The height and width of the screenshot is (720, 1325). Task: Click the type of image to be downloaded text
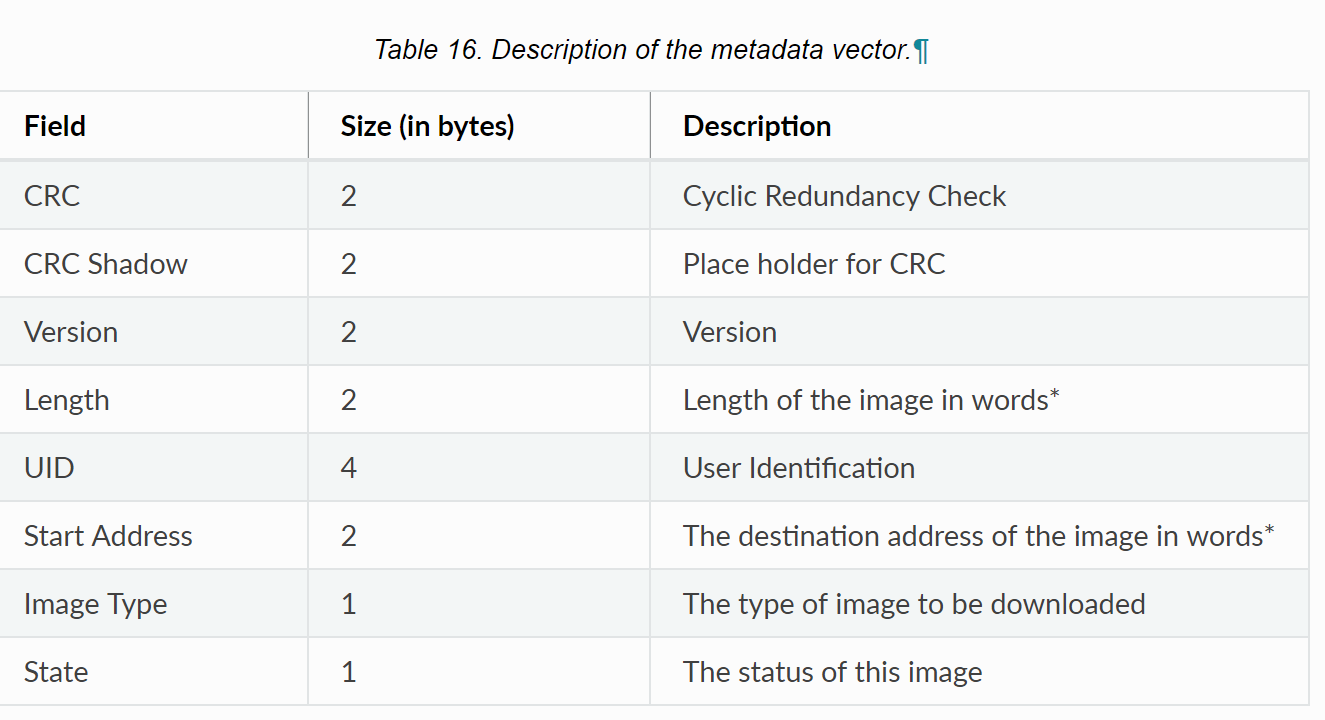click(x=914, y=604)
